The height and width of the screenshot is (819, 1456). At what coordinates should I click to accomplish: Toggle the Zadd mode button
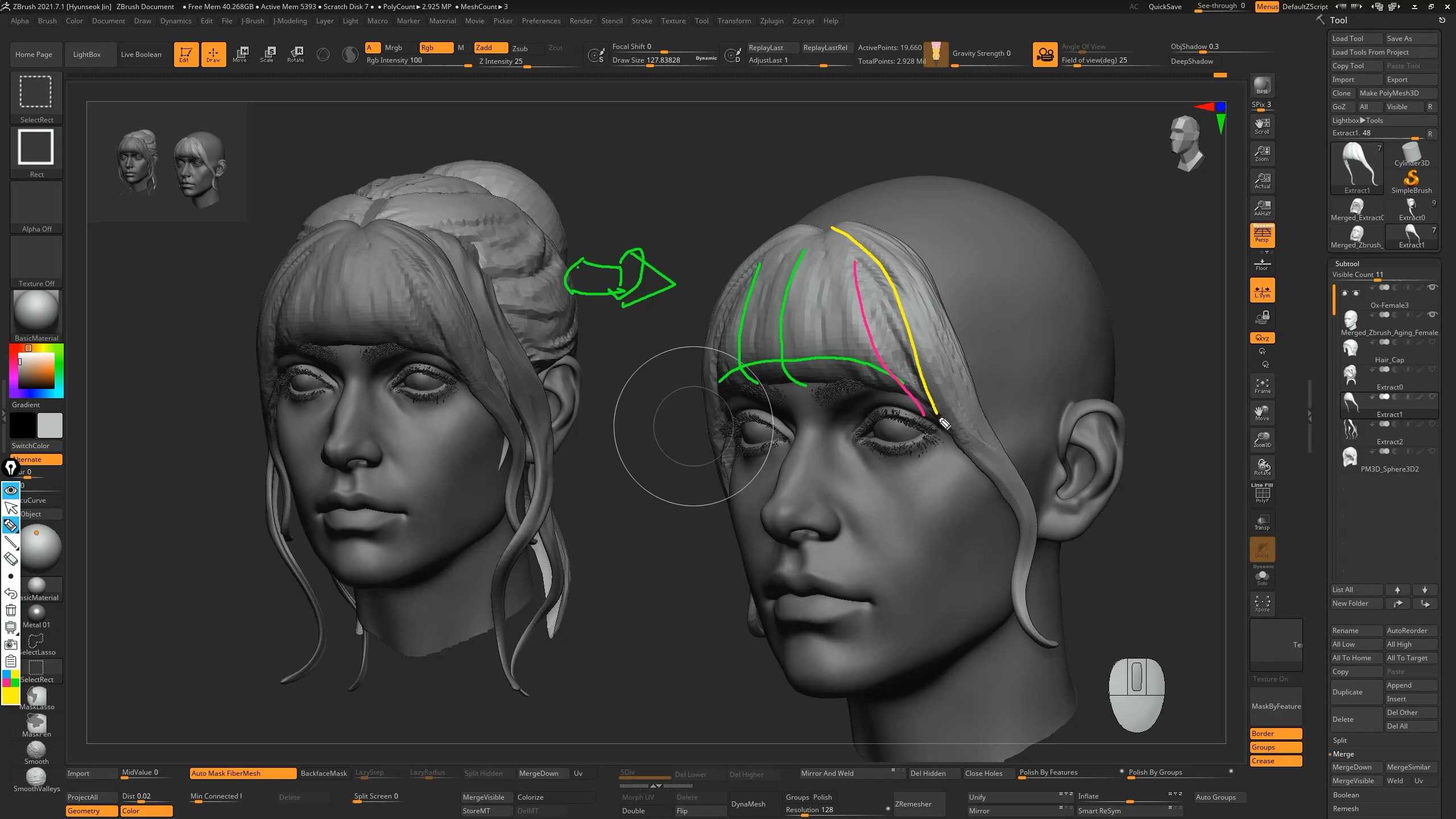[x=490, y=48]
